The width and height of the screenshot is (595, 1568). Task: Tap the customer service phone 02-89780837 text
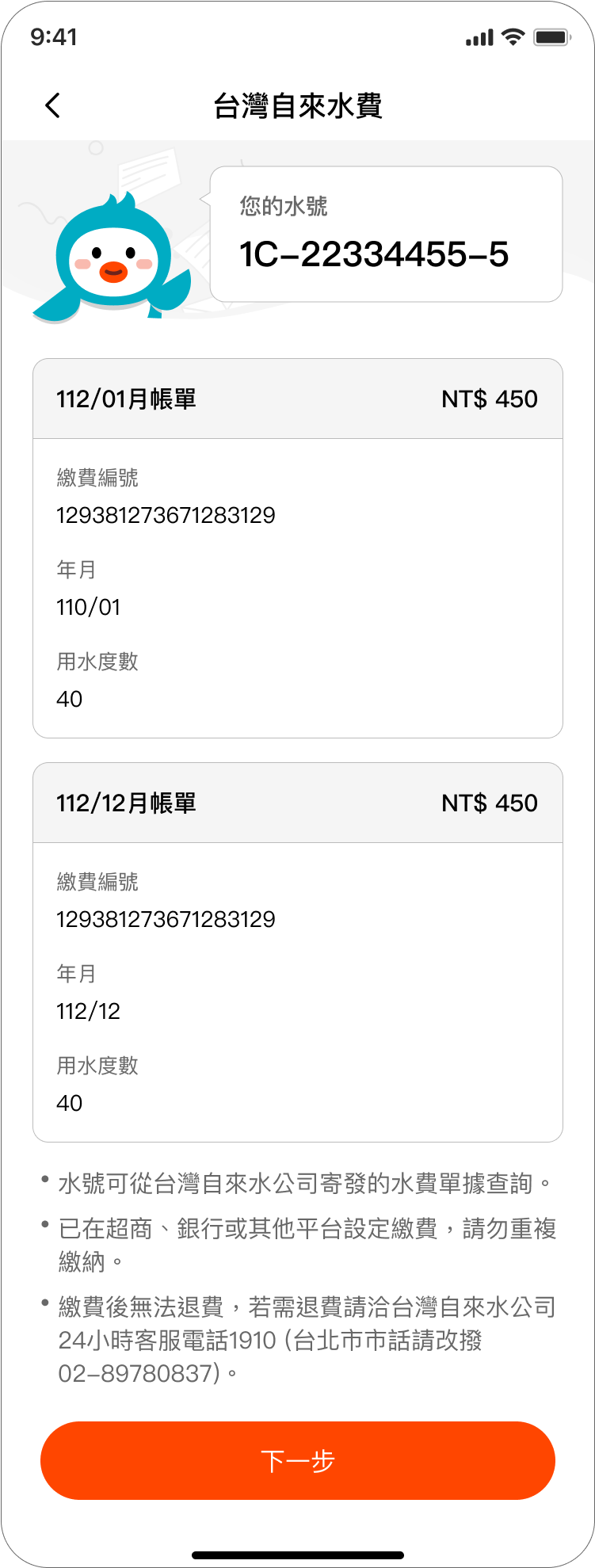point(139,1373)
